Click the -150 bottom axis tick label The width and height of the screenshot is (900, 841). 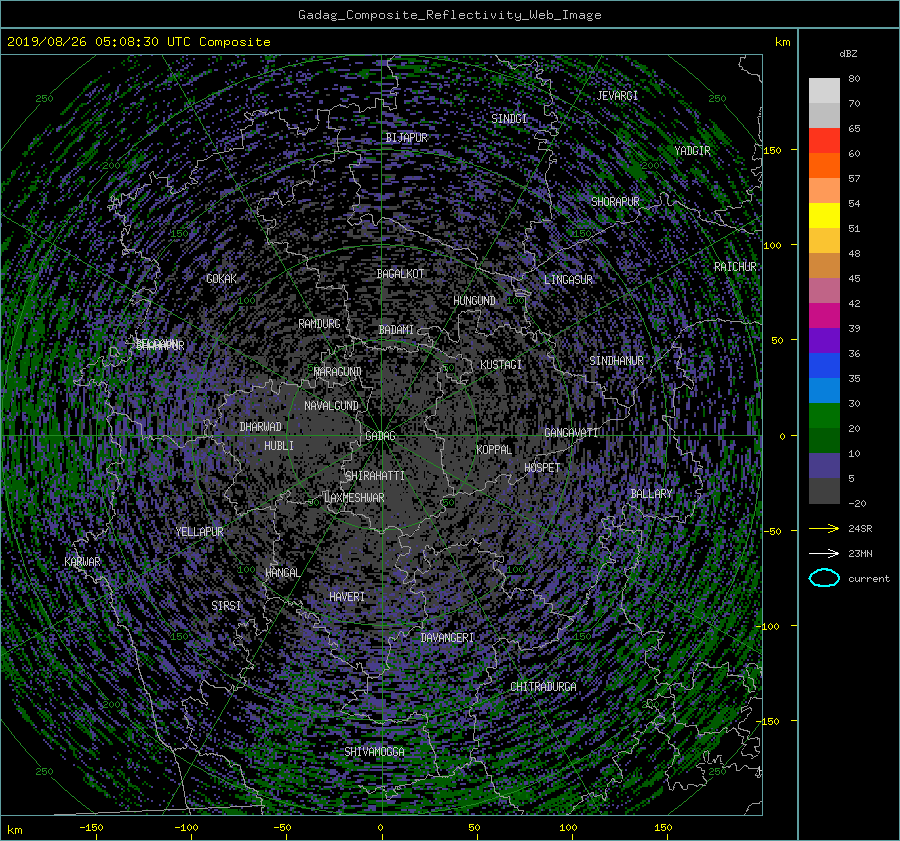point(91,827)
